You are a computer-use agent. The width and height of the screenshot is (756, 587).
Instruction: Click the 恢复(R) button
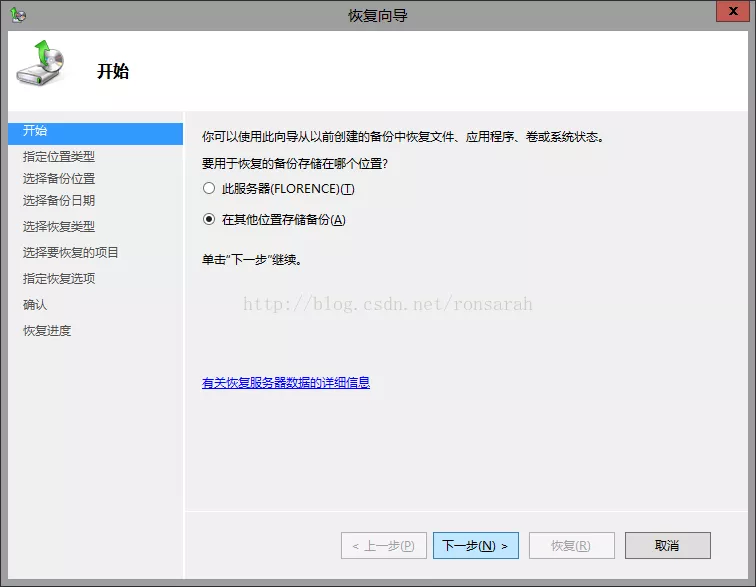pos(571,546)
